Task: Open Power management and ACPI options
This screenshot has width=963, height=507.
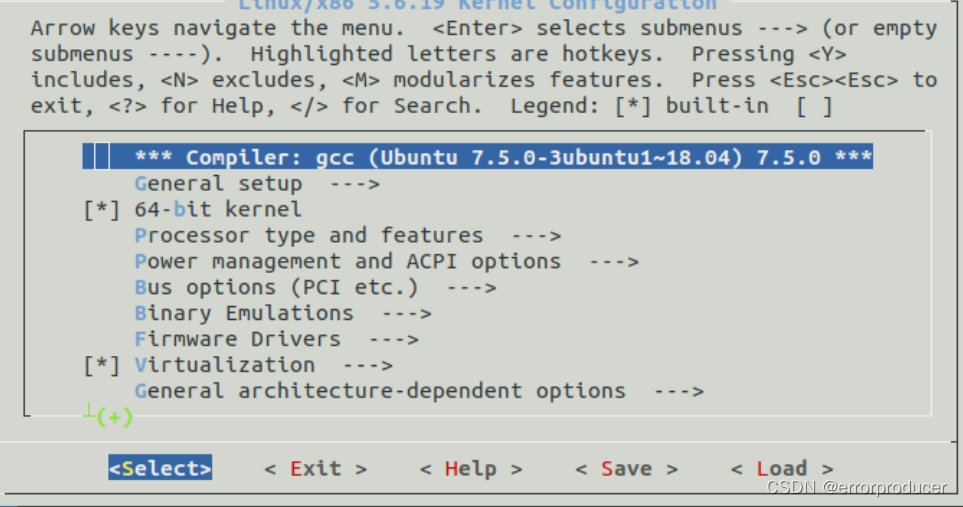Action: (386, 261)
